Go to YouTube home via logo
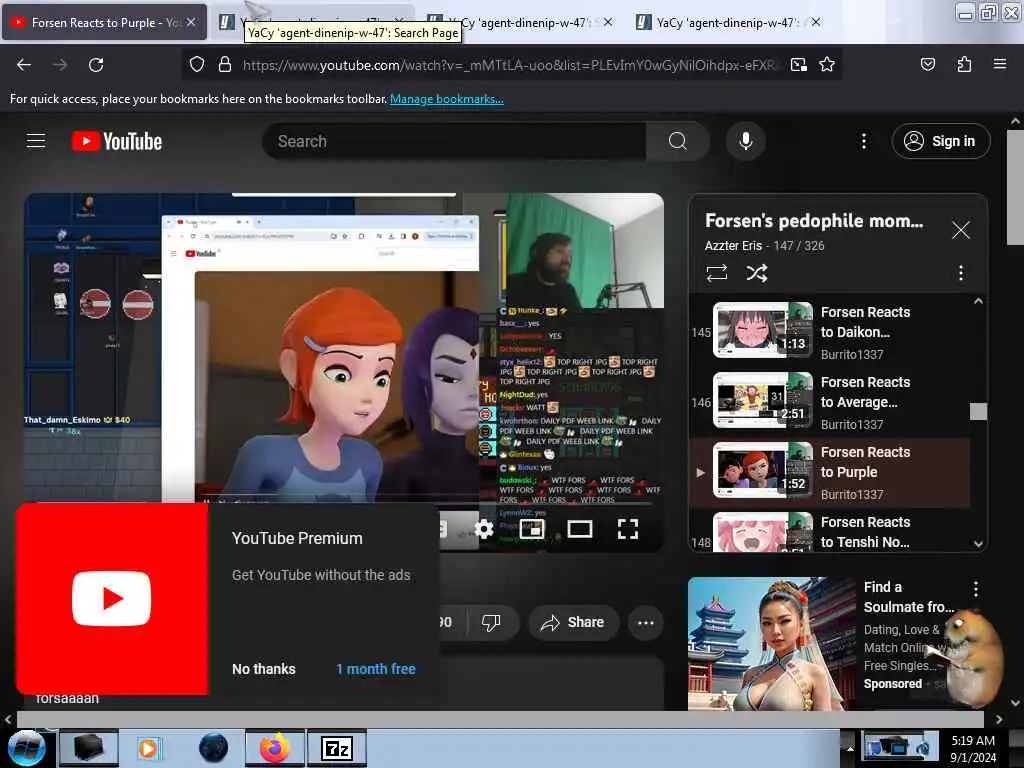This screenshot has width=1024, height=768. [x=117, y=141]
